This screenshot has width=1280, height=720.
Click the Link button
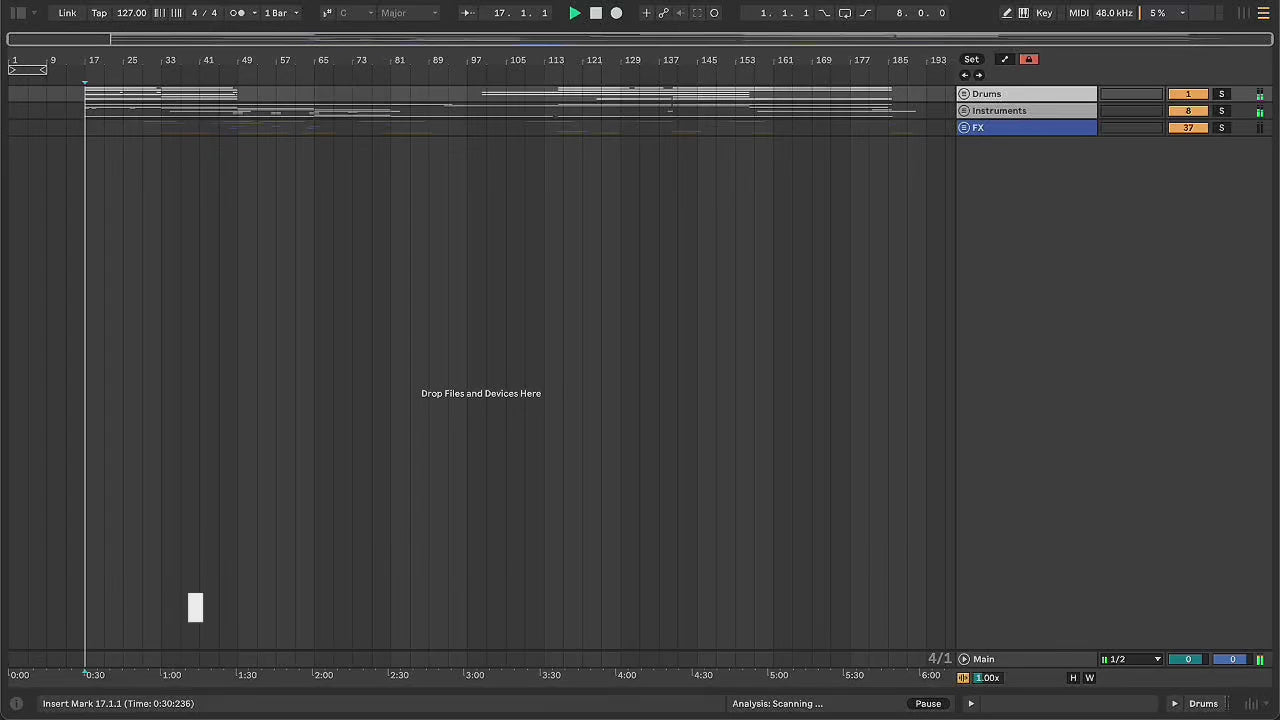[x=67, y=13]
